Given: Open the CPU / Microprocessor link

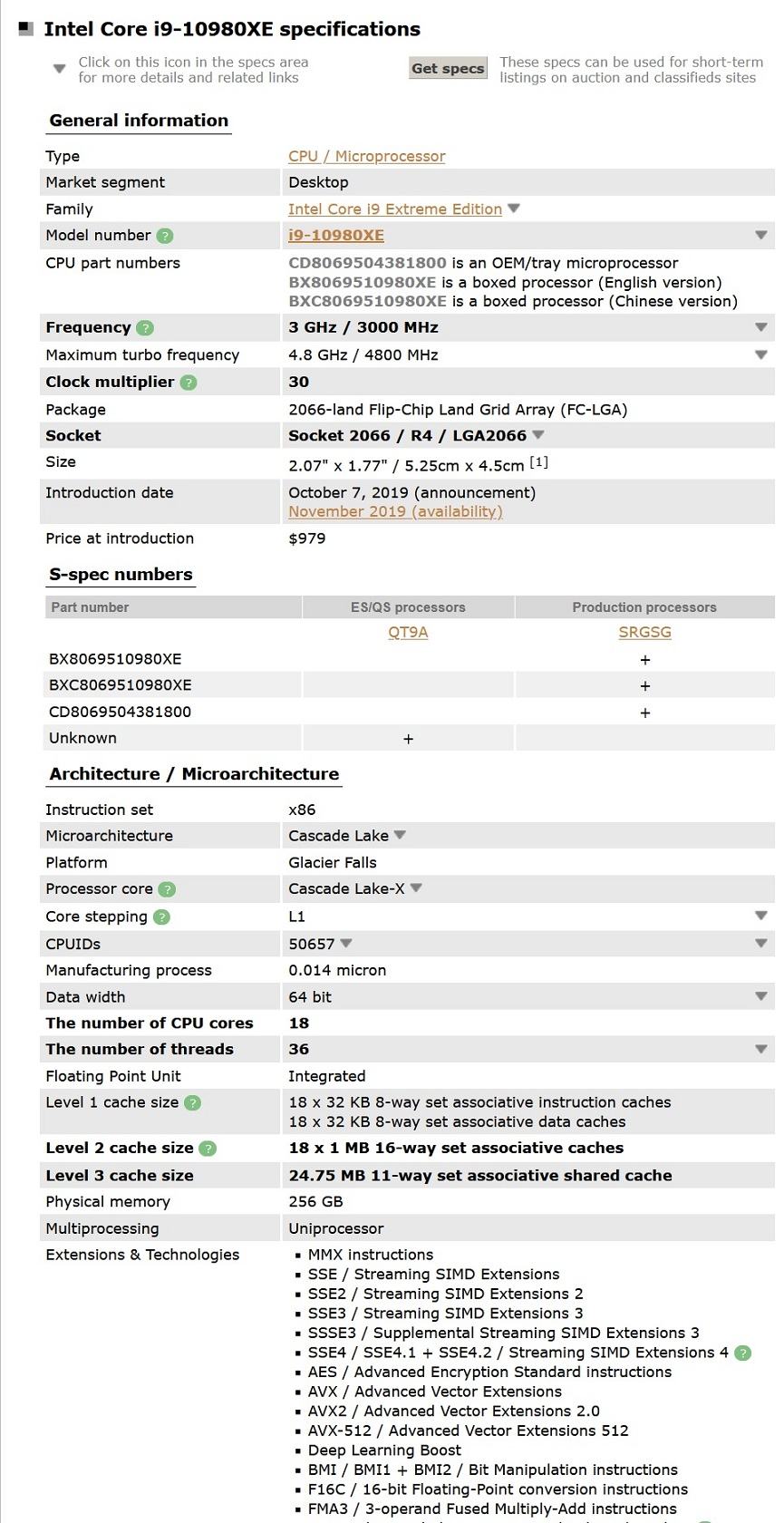Looking at the screenshot, I should [367, 156].
